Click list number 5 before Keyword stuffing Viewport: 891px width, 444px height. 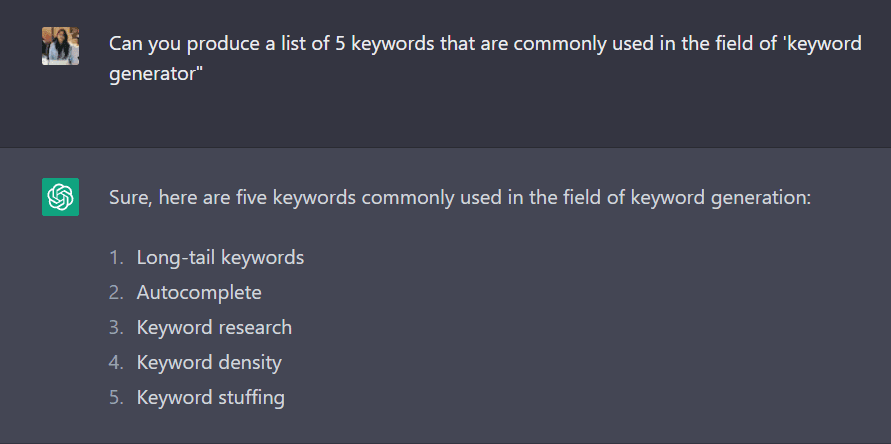pyautogui.click(x=116, y=397)
